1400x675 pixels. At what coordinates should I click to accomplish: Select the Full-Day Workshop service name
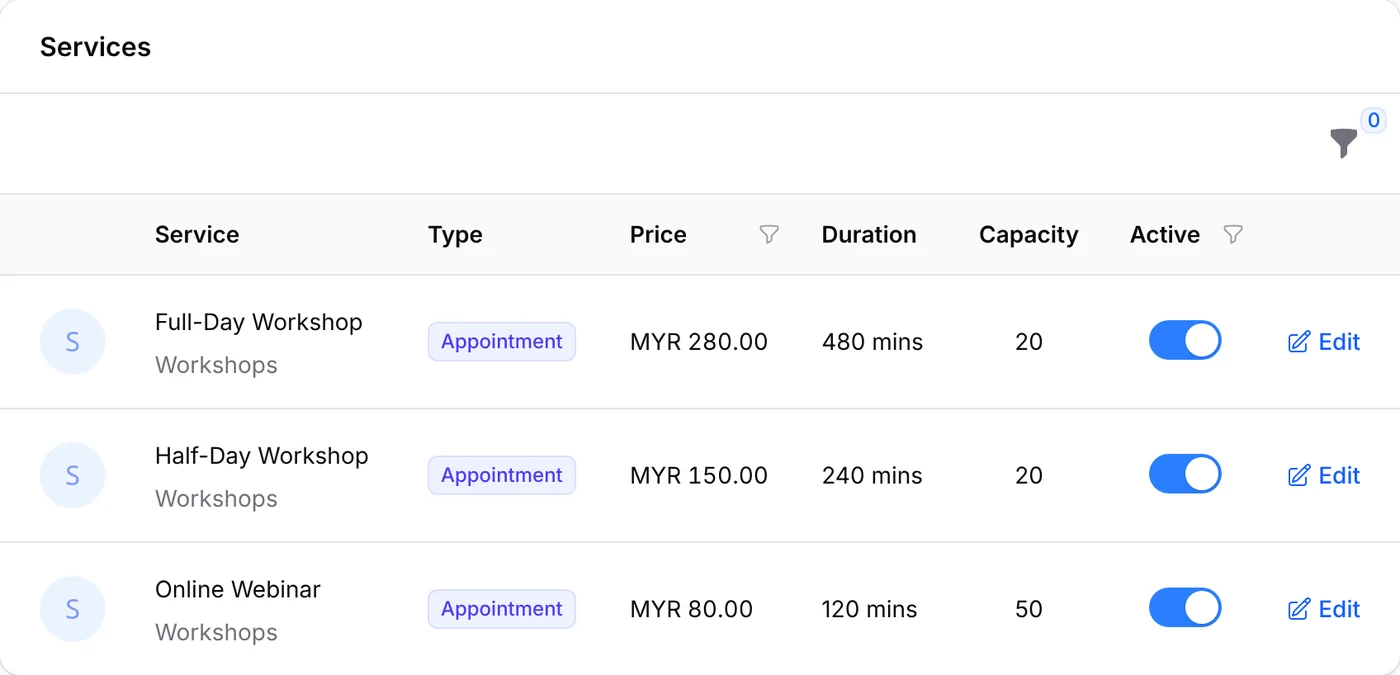click(259, 322)
